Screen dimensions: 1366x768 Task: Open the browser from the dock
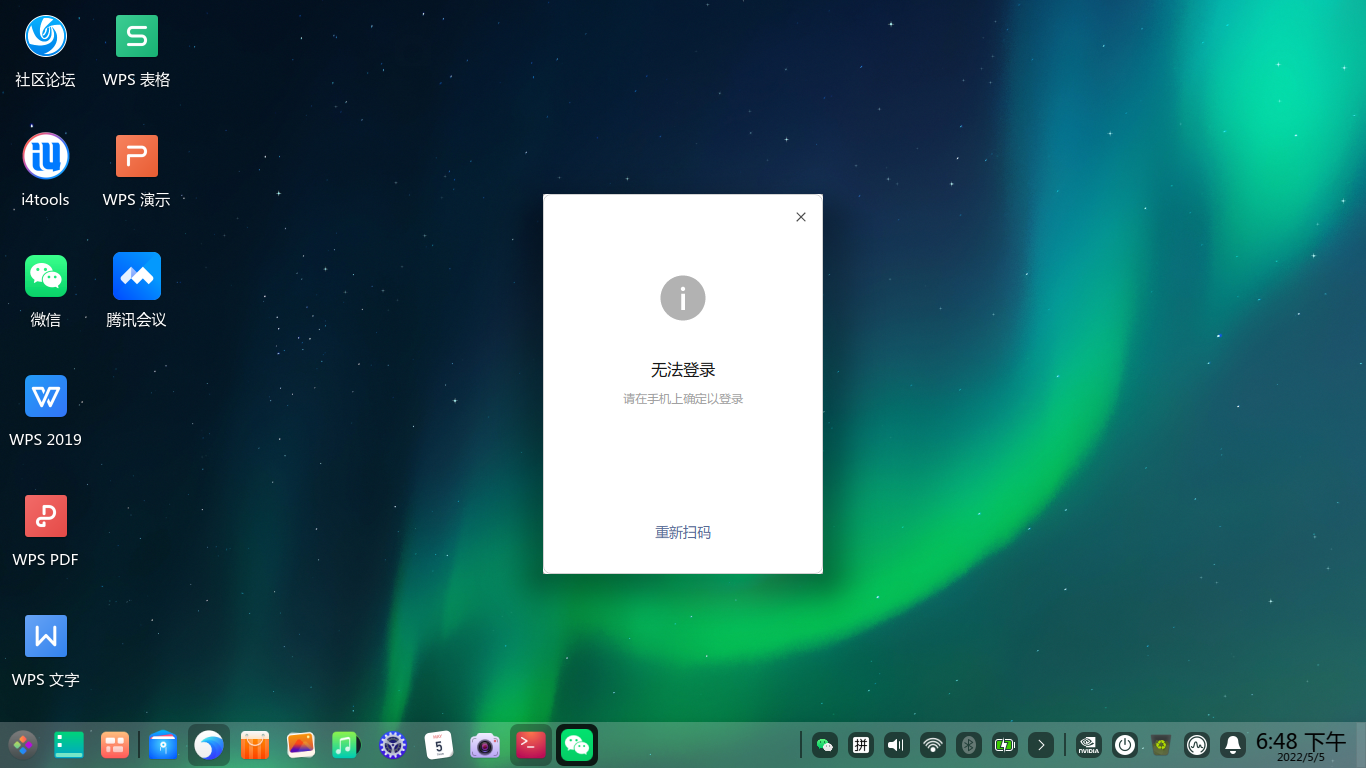tap(209, 745)
